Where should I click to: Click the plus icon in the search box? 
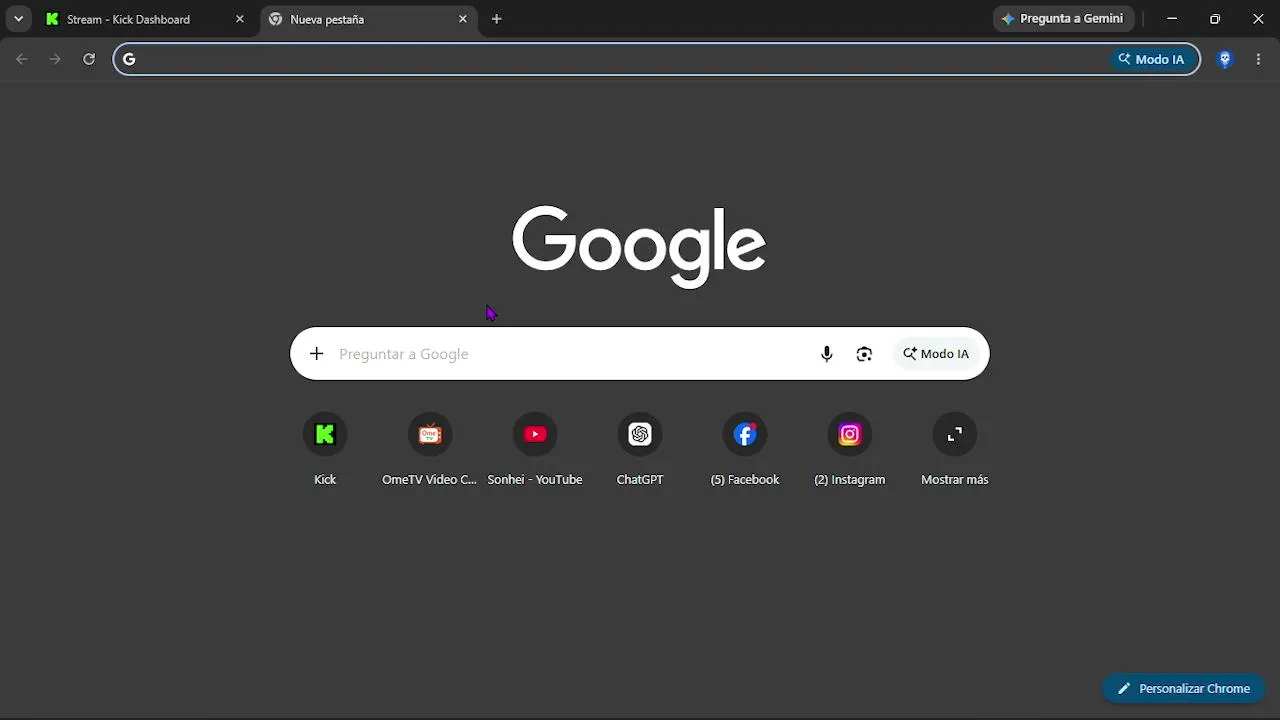click(316, 354)
